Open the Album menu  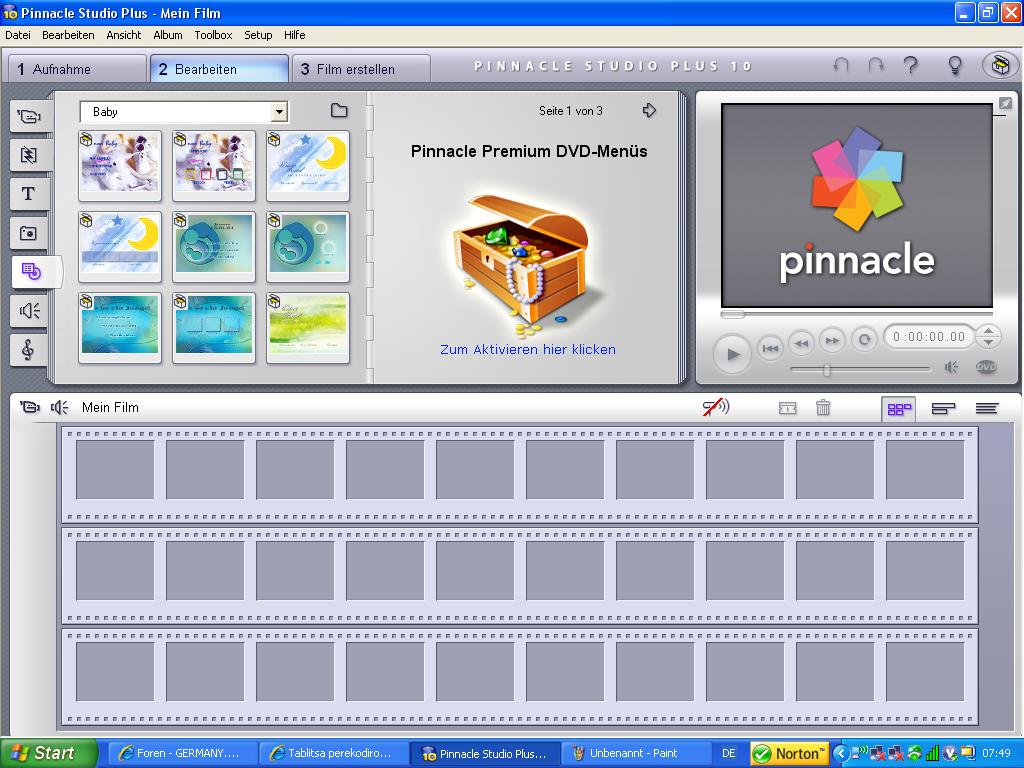[x=168, y=35]
